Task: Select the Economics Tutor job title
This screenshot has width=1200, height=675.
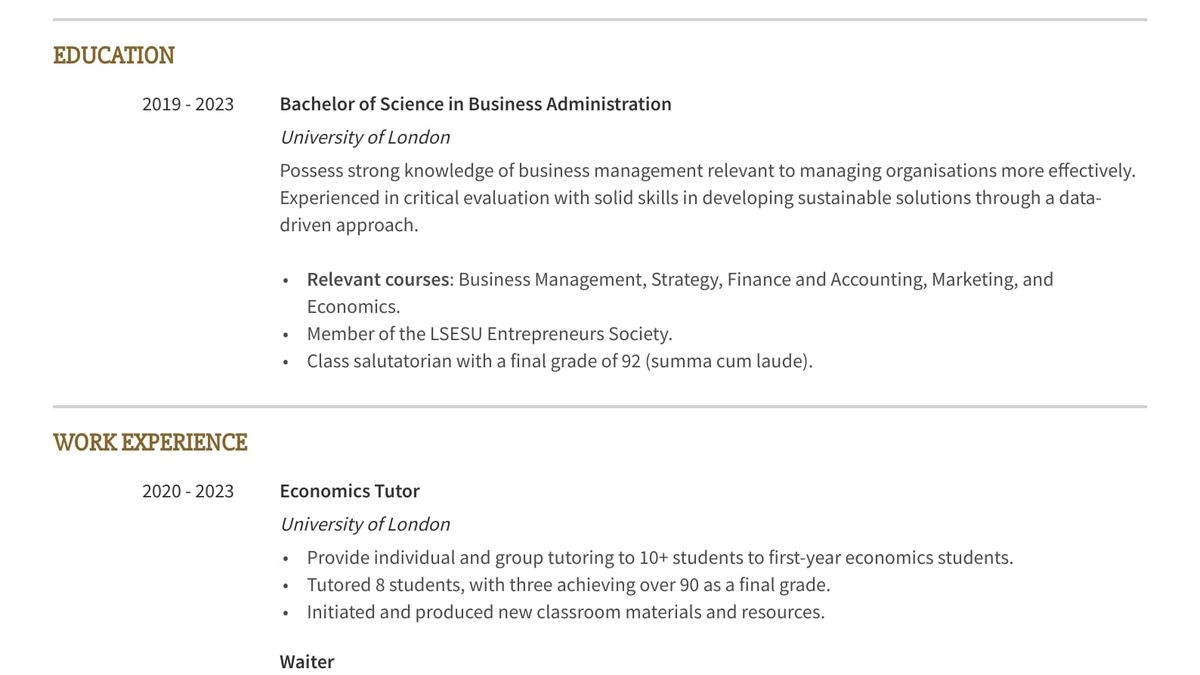Action: [x=349, y=491]
